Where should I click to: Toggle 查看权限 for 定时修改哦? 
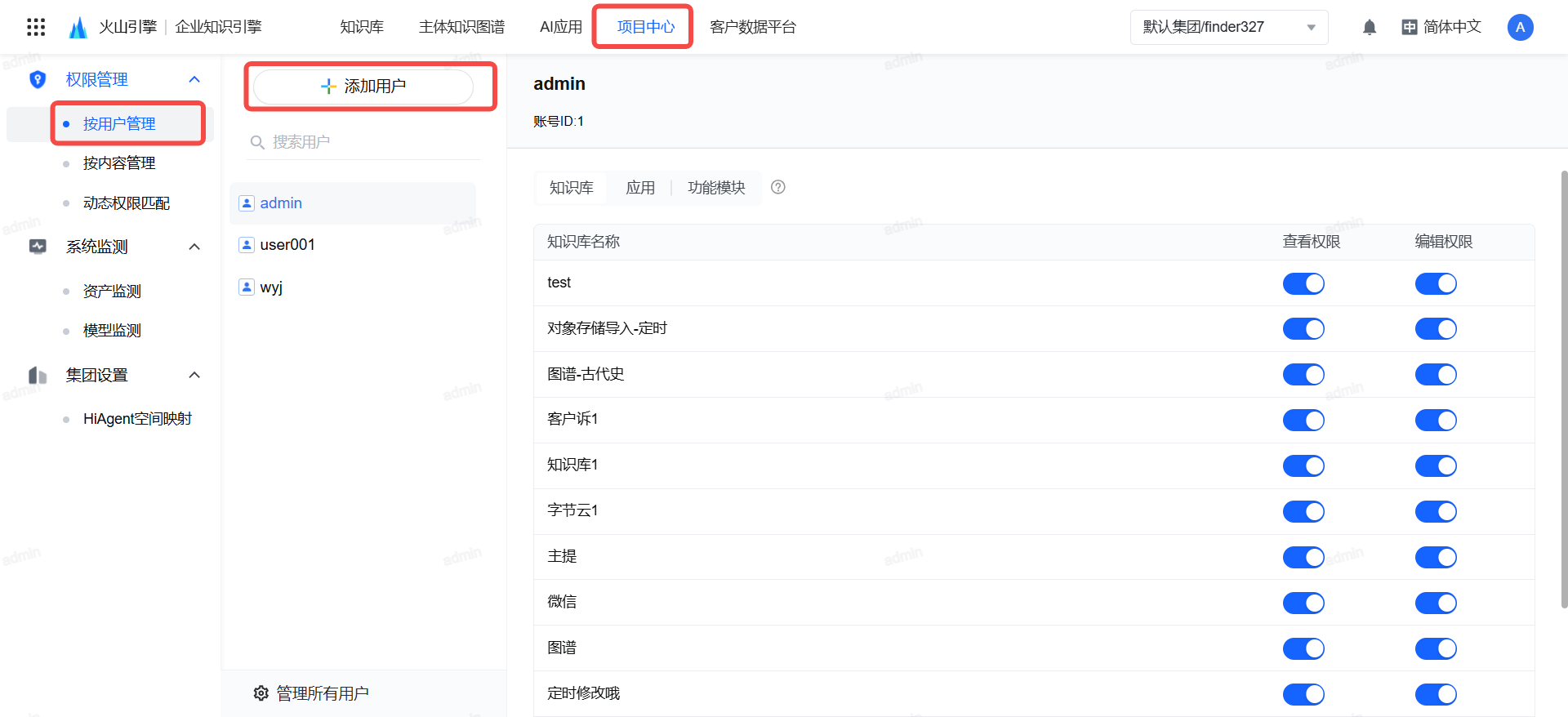1303,695
